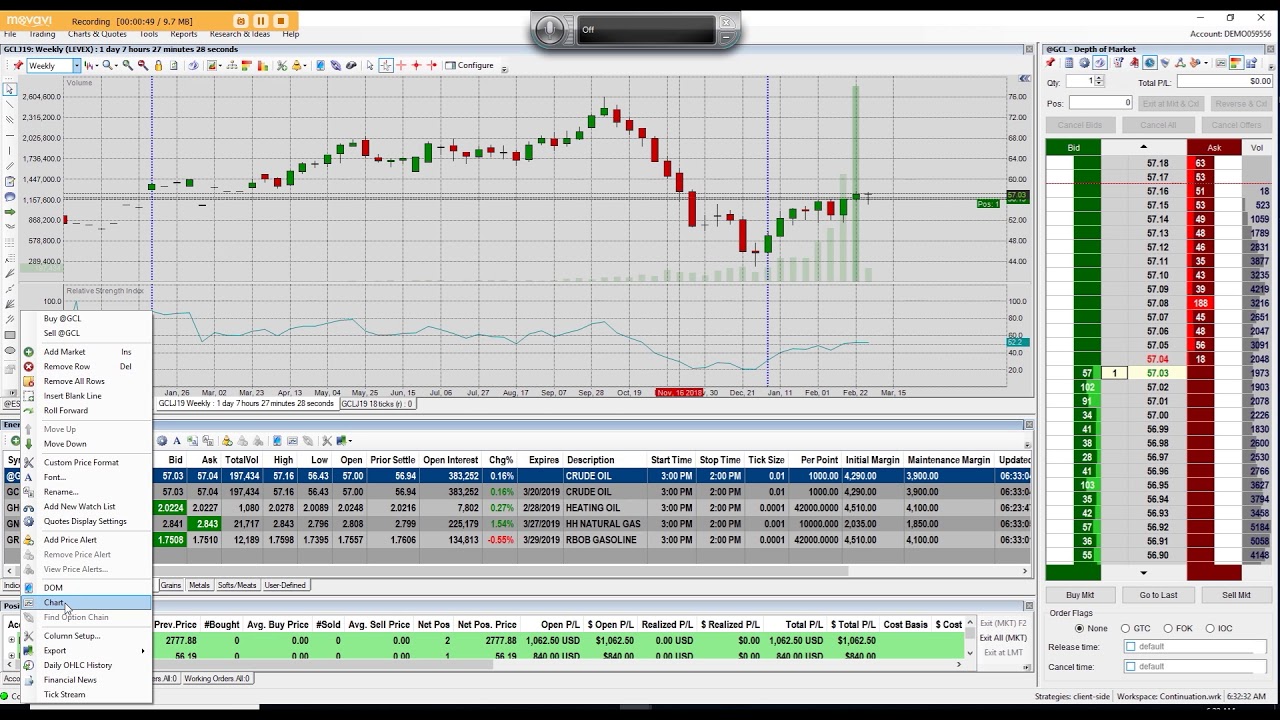The width and height of the screenshot is (1280, 720).
Task: Click the Chg% column header in quotes table
Action: coord(501,460)
